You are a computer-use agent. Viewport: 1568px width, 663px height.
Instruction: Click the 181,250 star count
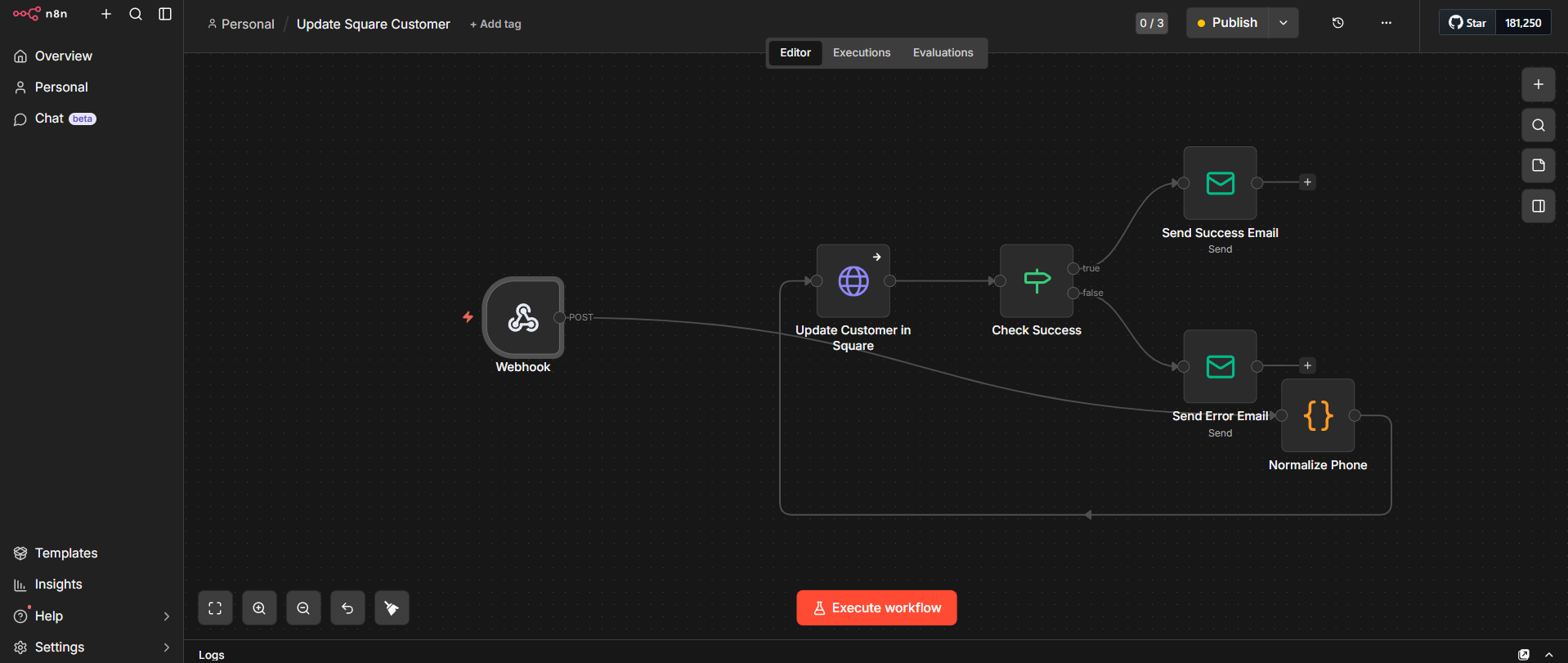coord(1523,23)
